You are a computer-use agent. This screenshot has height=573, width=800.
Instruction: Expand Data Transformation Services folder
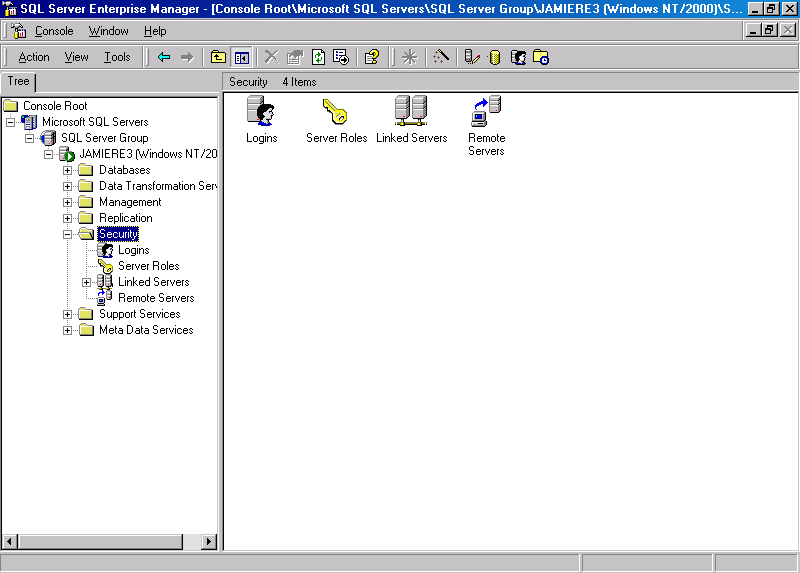click(67, 186)
